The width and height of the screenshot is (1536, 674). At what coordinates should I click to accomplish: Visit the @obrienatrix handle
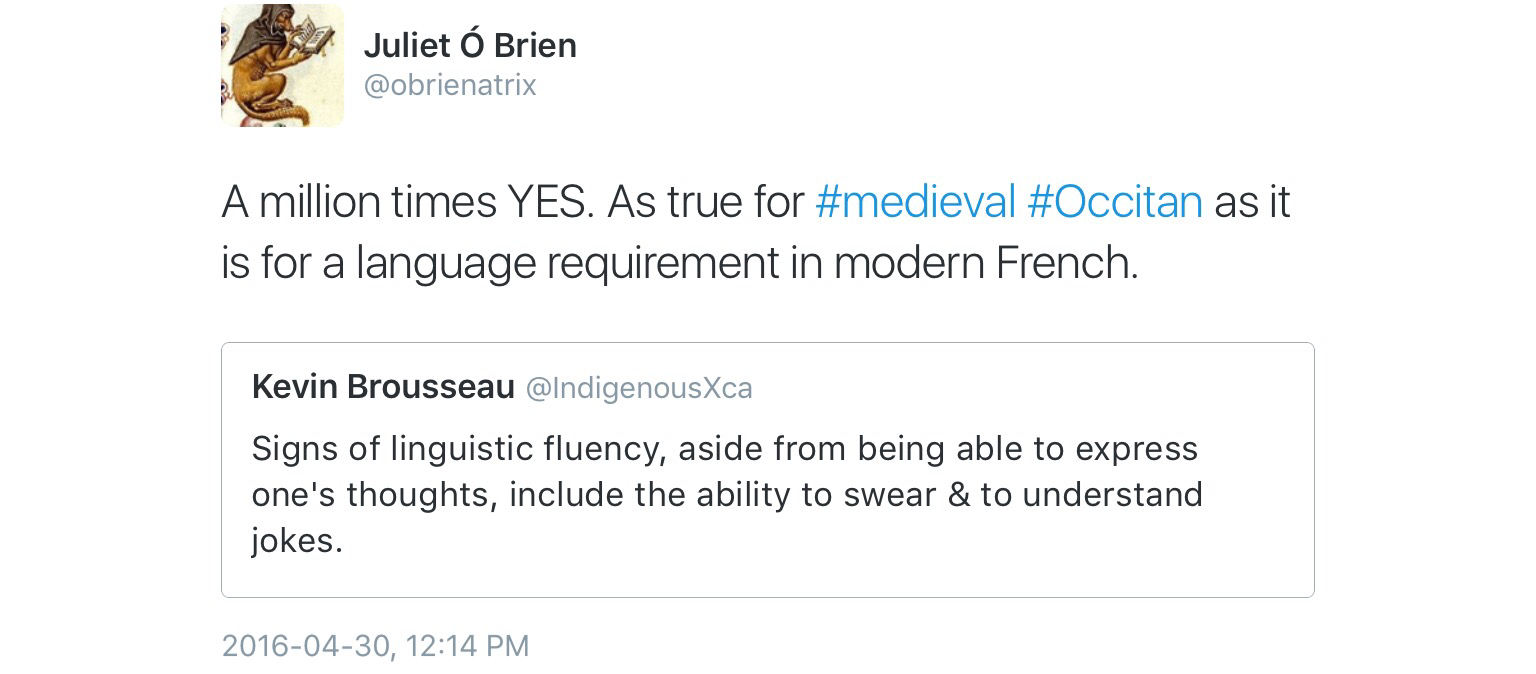pos(449,86)
